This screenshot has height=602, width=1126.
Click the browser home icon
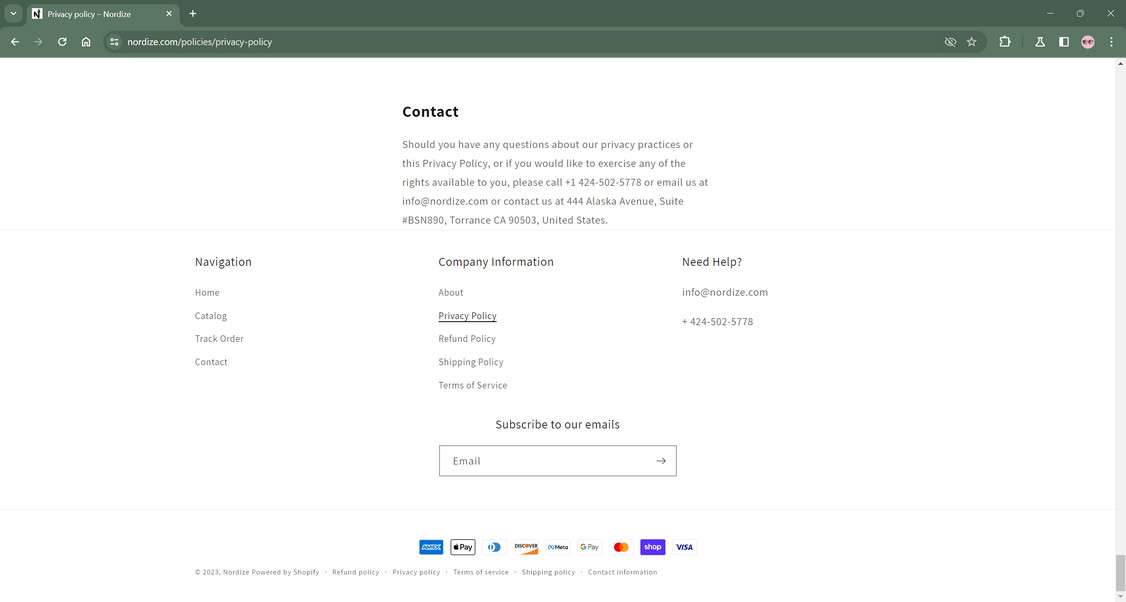[86, 42]
